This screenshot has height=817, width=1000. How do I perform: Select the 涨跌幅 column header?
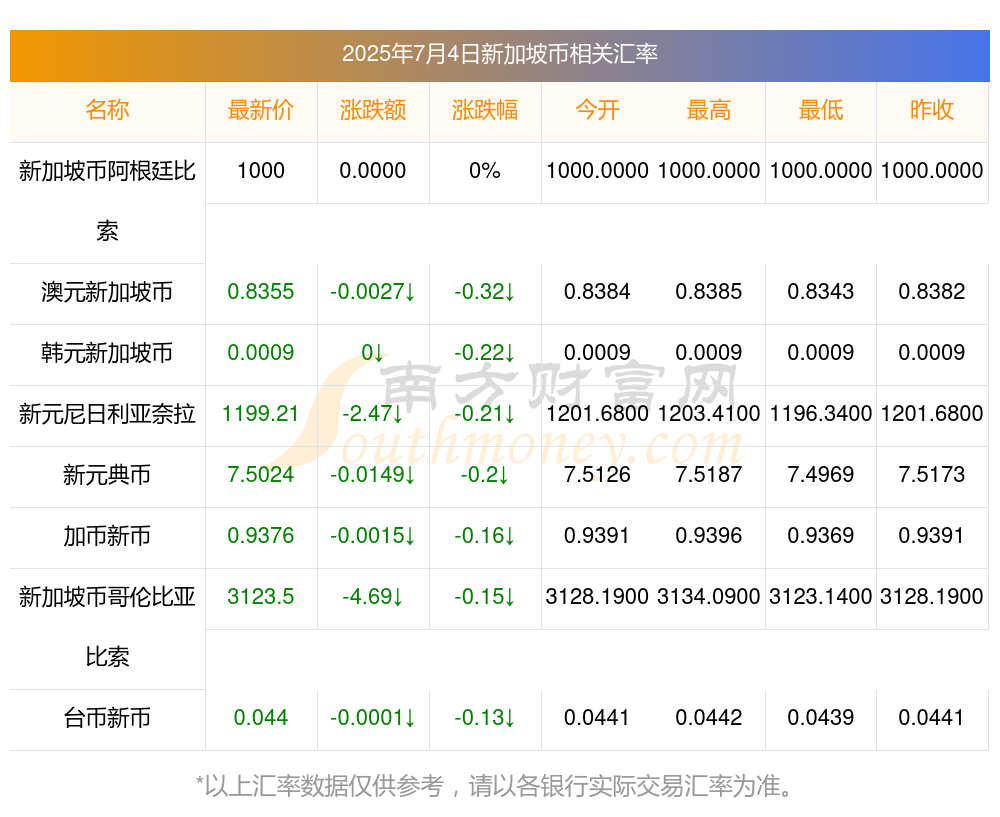click(x=485, y=110)
